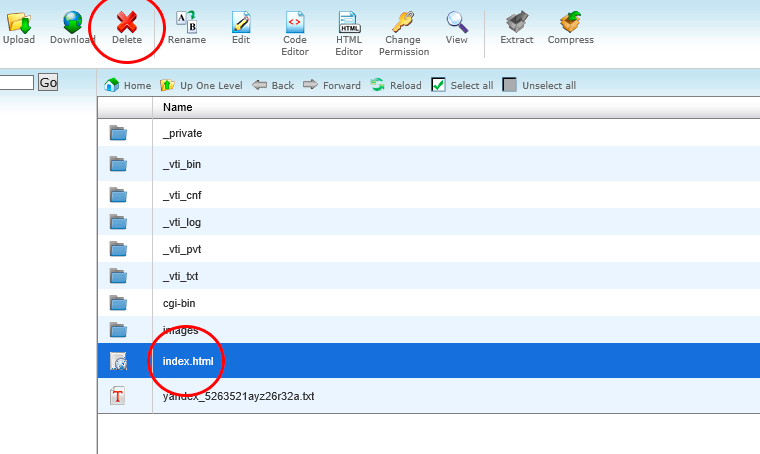760x454 pixels.
Task: Select the _private folder name
Action: [x=182, y=133]
